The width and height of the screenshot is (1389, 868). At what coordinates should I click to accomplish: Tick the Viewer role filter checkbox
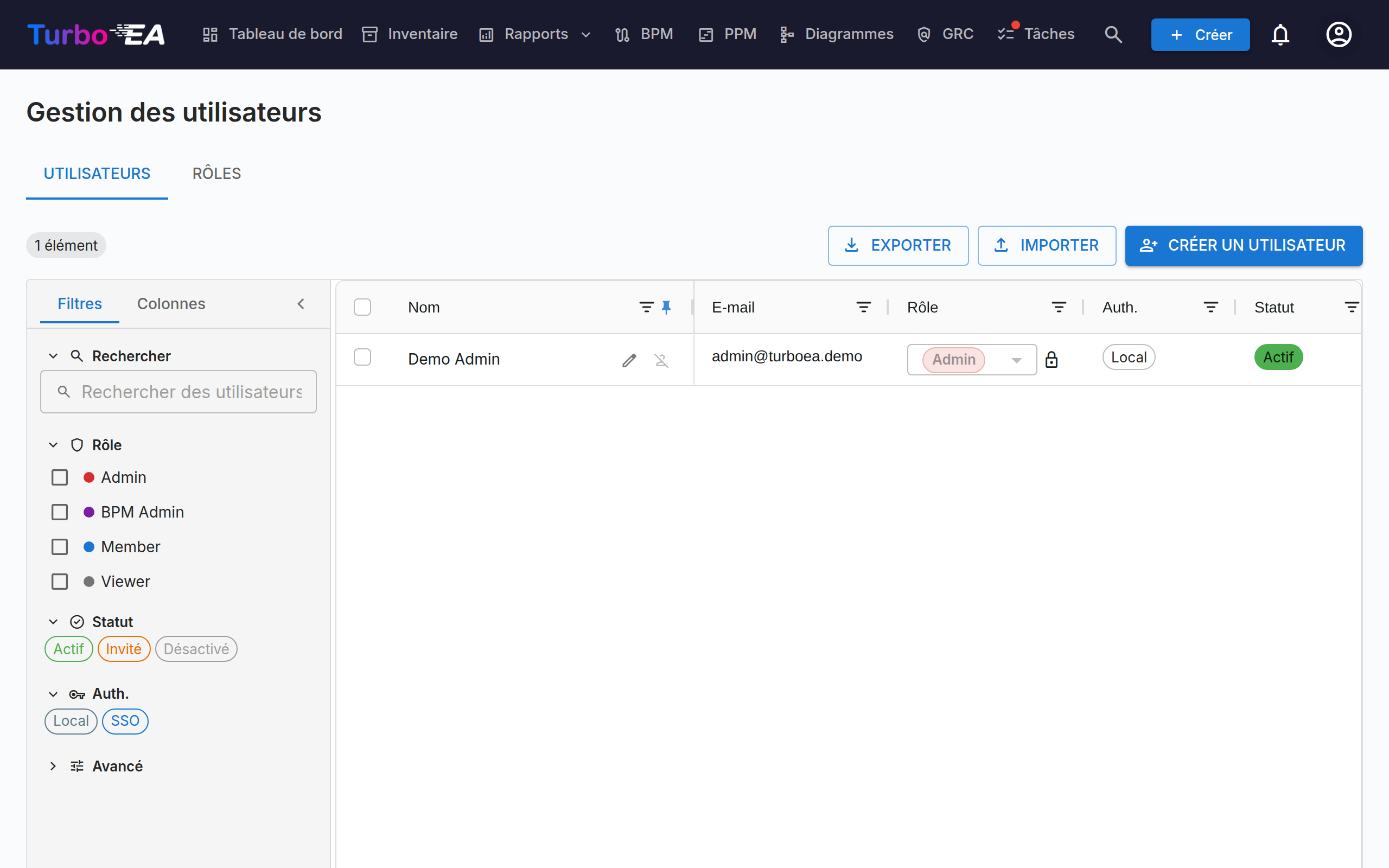click(x=60, y=582)
